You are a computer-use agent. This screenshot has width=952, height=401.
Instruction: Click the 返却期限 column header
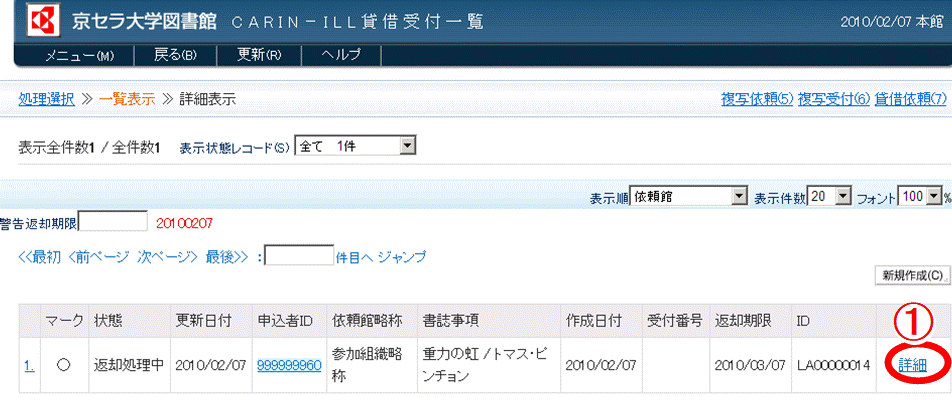[750, 322]
